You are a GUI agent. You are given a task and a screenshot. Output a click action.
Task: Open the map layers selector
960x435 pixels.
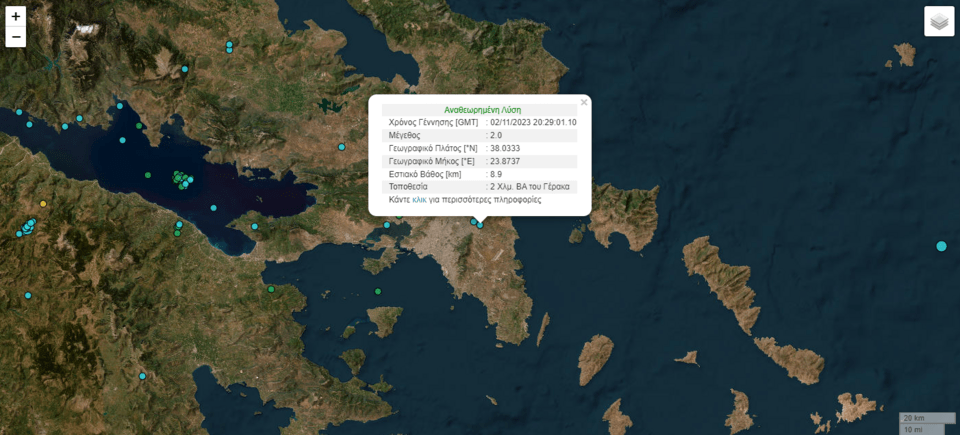[939, 22]
